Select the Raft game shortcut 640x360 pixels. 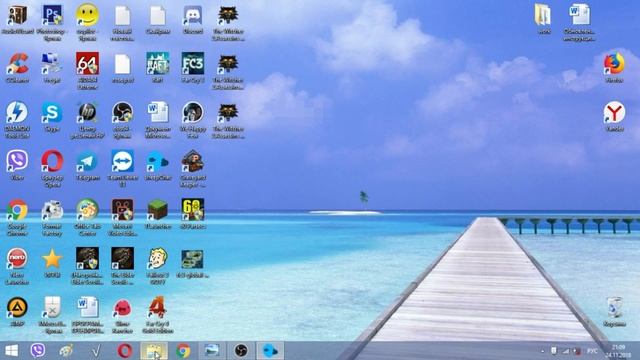pos(158,64)
